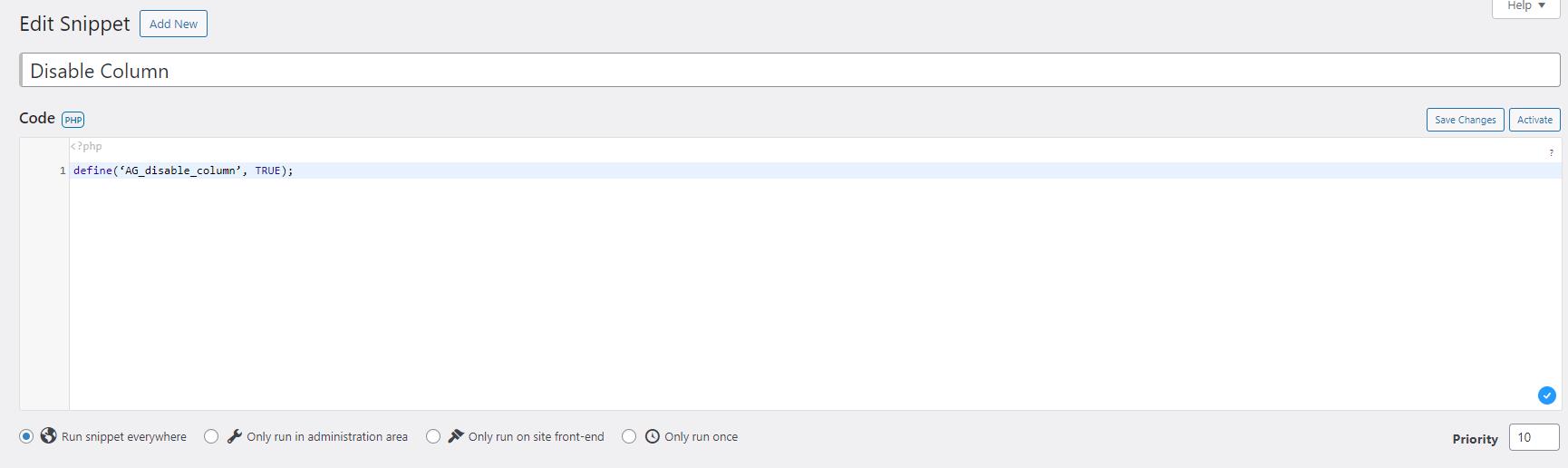Activate the Disable Column snippet

click(1534, 120)
